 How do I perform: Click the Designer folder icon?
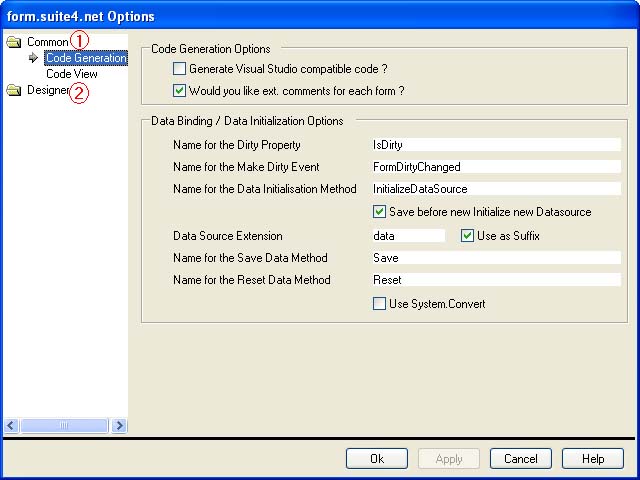pos(14,91)
